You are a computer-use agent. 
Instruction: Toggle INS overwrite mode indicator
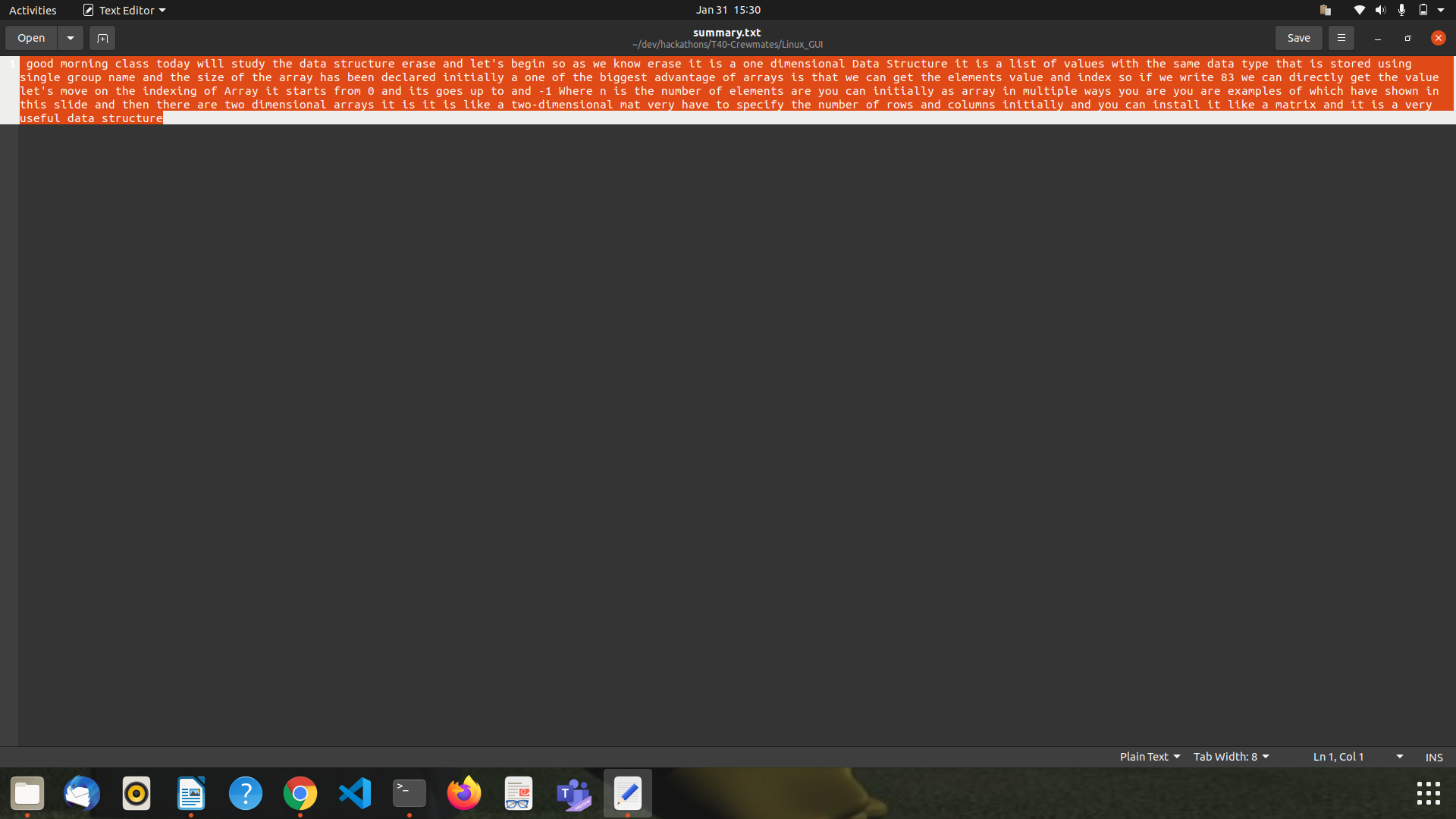point(1433,757)
